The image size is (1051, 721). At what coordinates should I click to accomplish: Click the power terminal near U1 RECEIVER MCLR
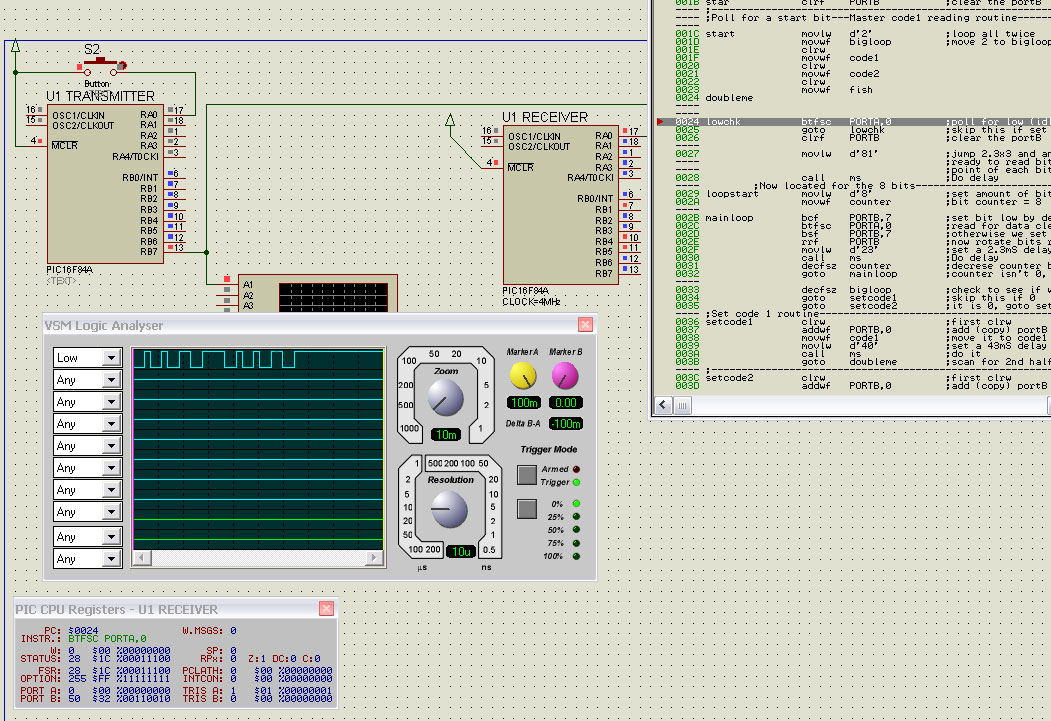450,121
